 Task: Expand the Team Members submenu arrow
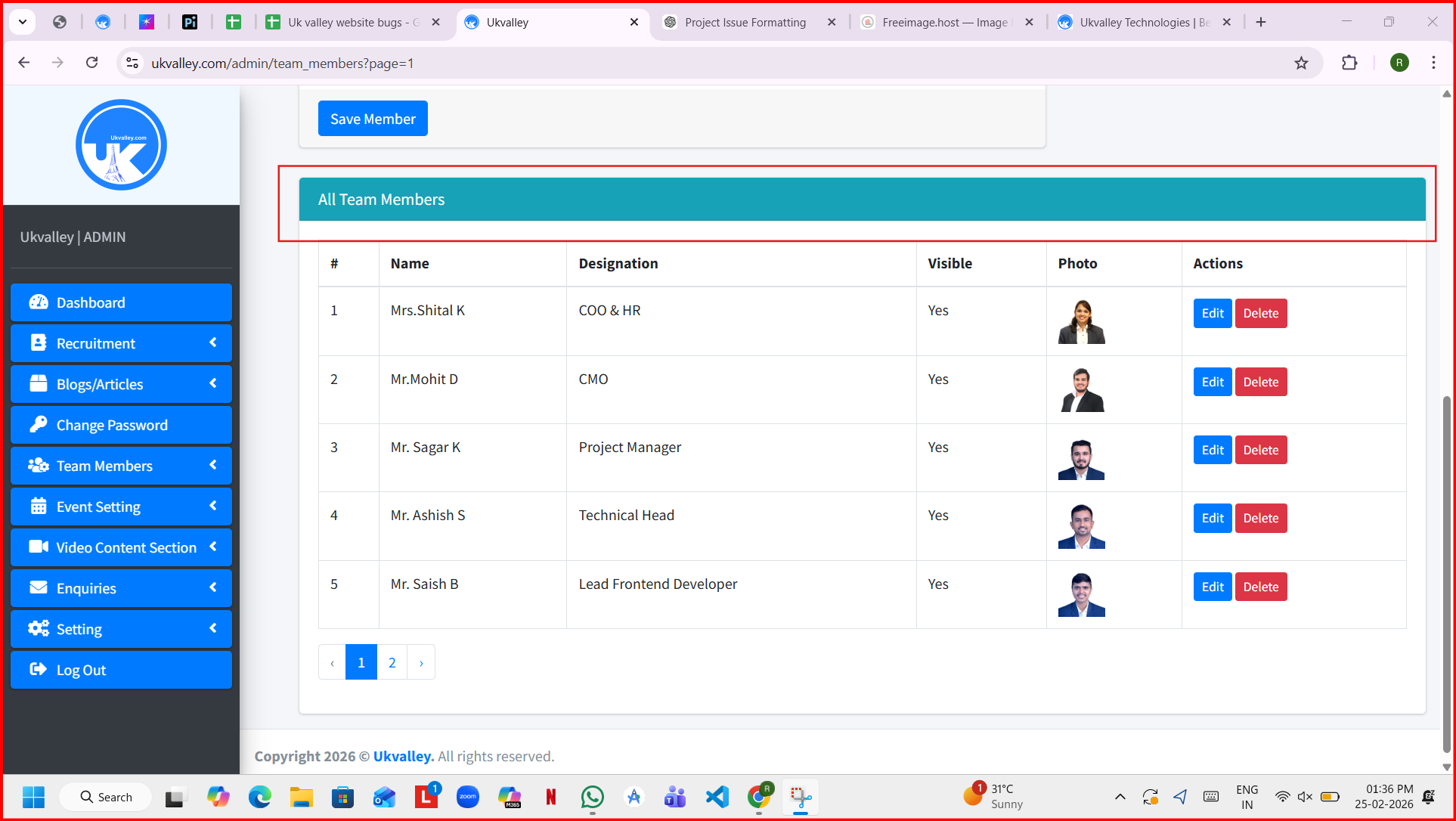(213, 465)
